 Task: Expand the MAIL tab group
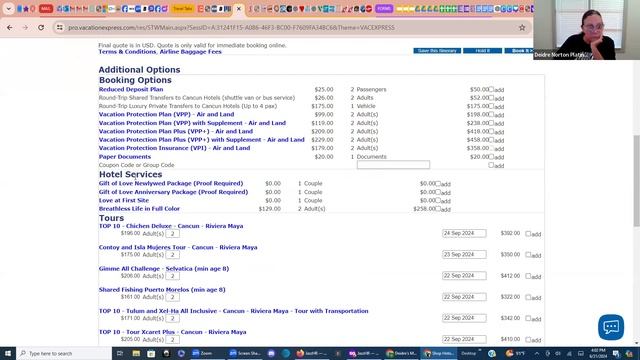click(46, 9)
